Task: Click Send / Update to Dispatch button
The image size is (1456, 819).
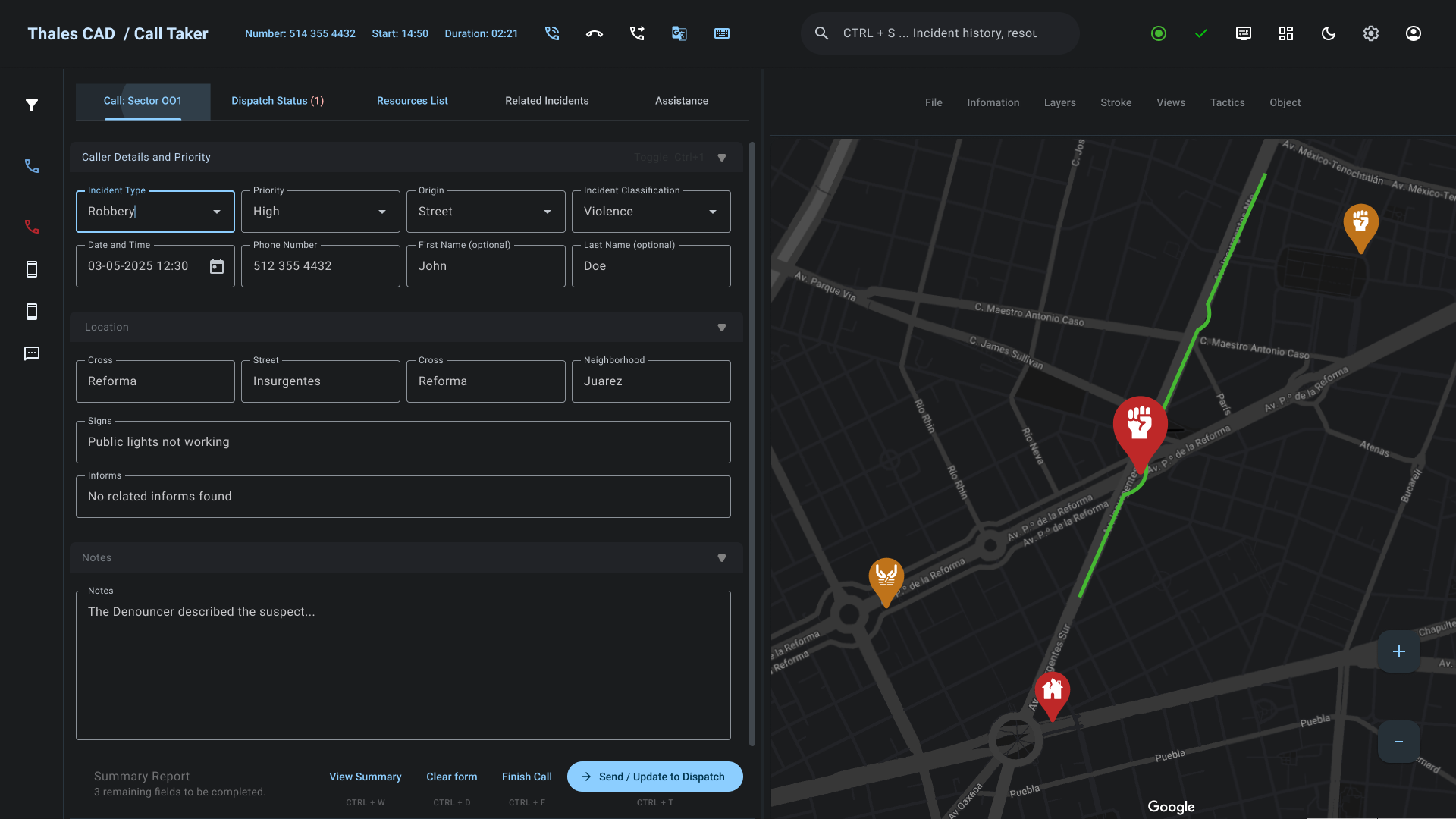Action: (x=654, y=777)
